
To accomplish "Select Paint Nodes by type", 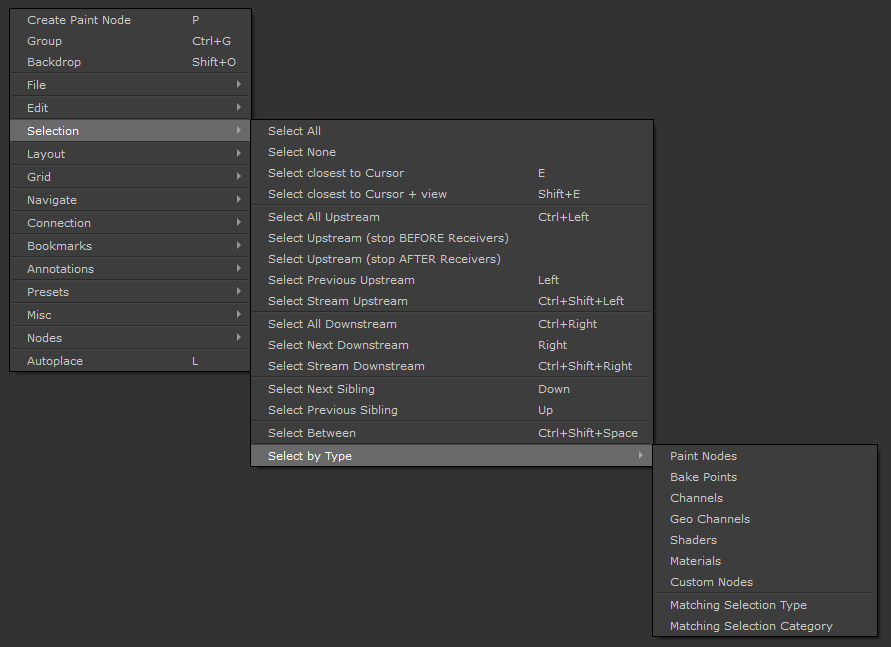I will (x=703, y=456).
